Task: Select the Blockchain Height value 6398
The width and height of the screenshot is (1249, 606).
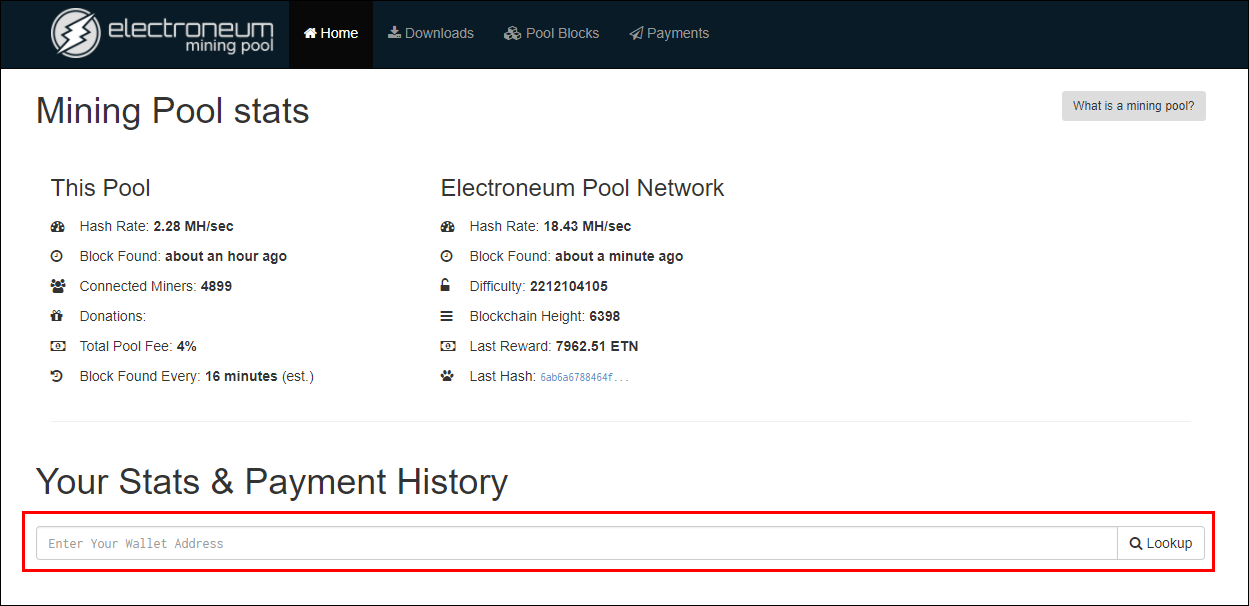Action: click(x=605, y=316)
